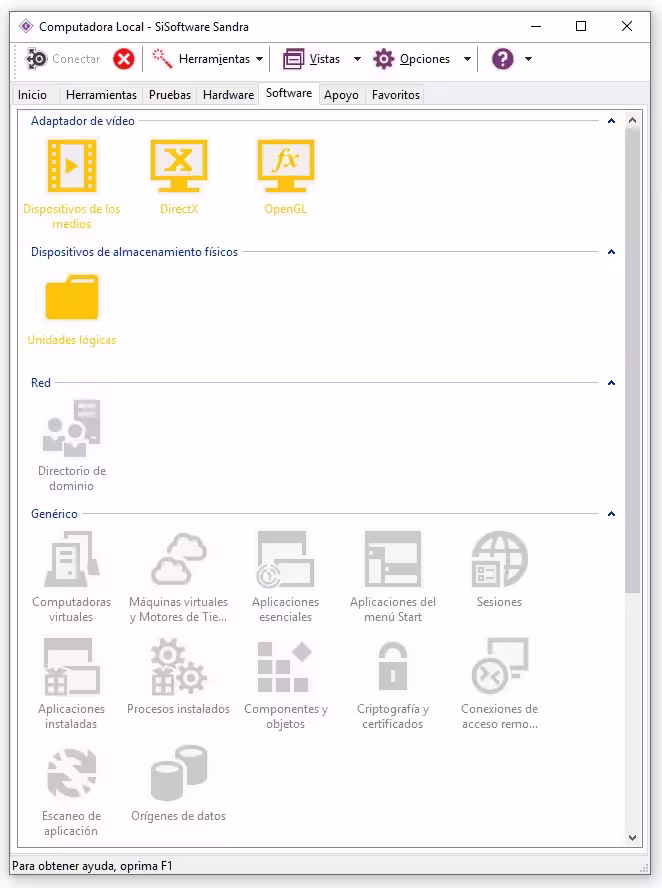Select the Software tab

tap(289, 93)
